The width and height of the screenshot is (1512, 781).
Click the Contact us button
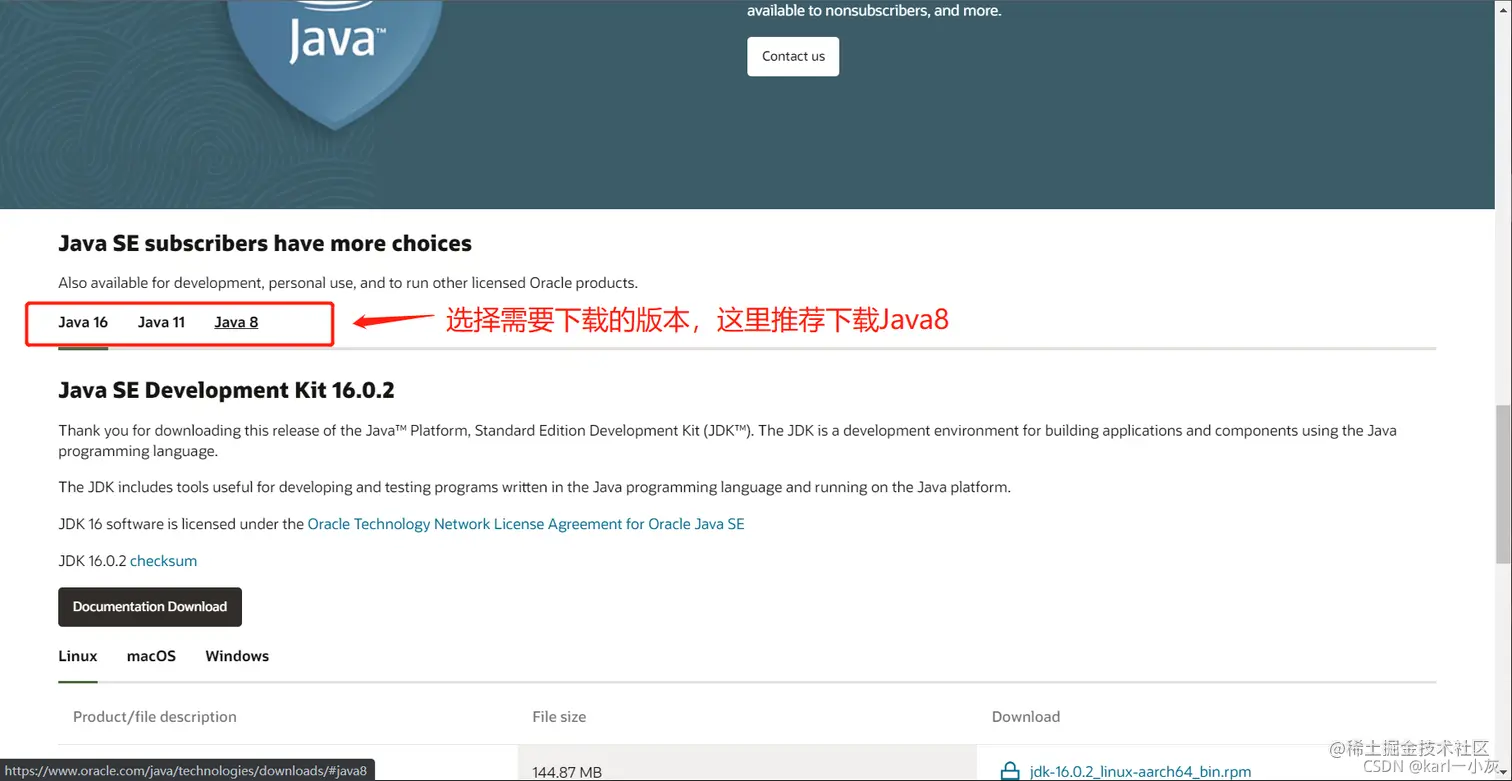793,56
